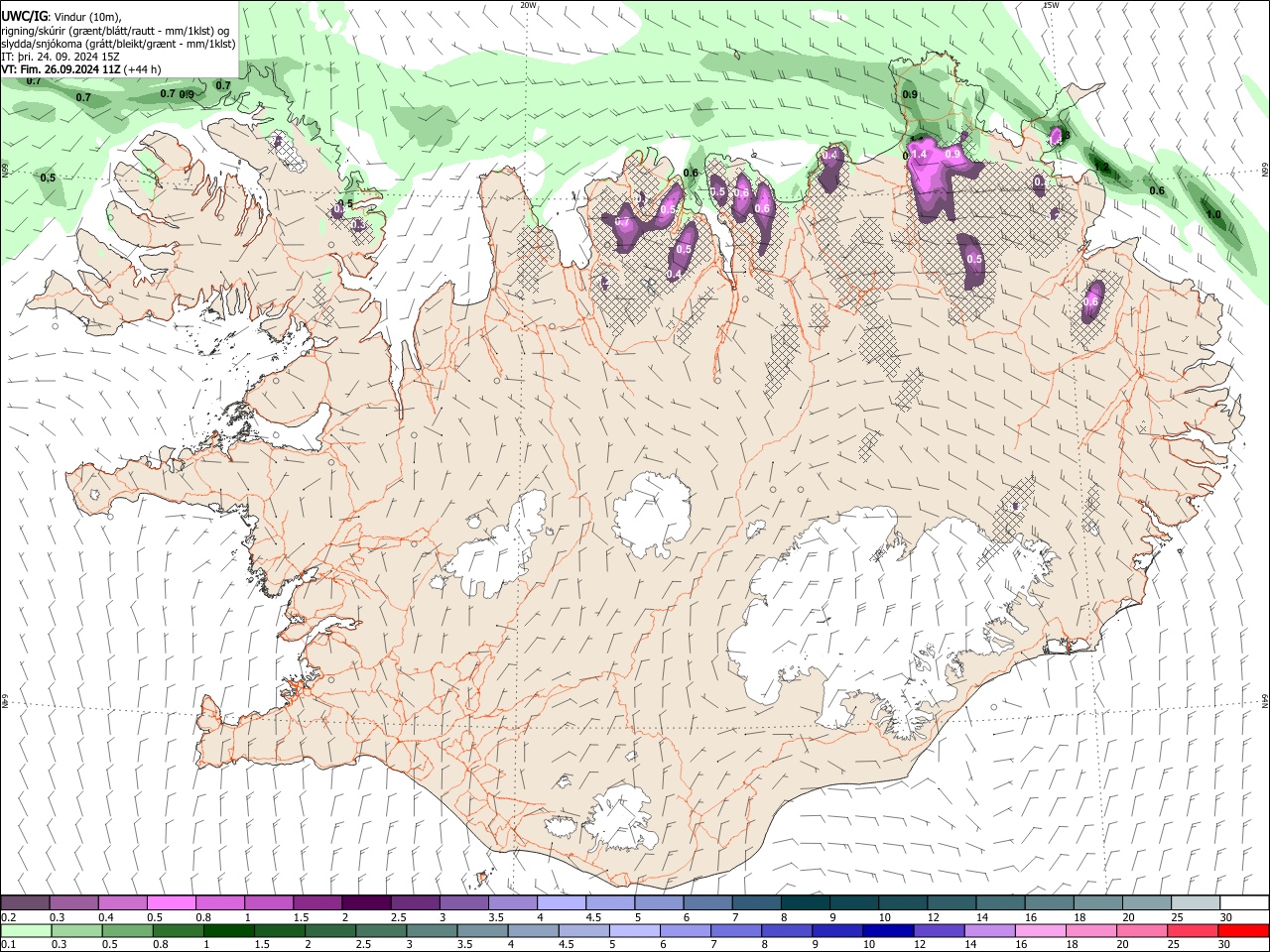Click the violet 12 swatch in lower legend row
Screen dimensions: 1270x952
coord(939,931)
